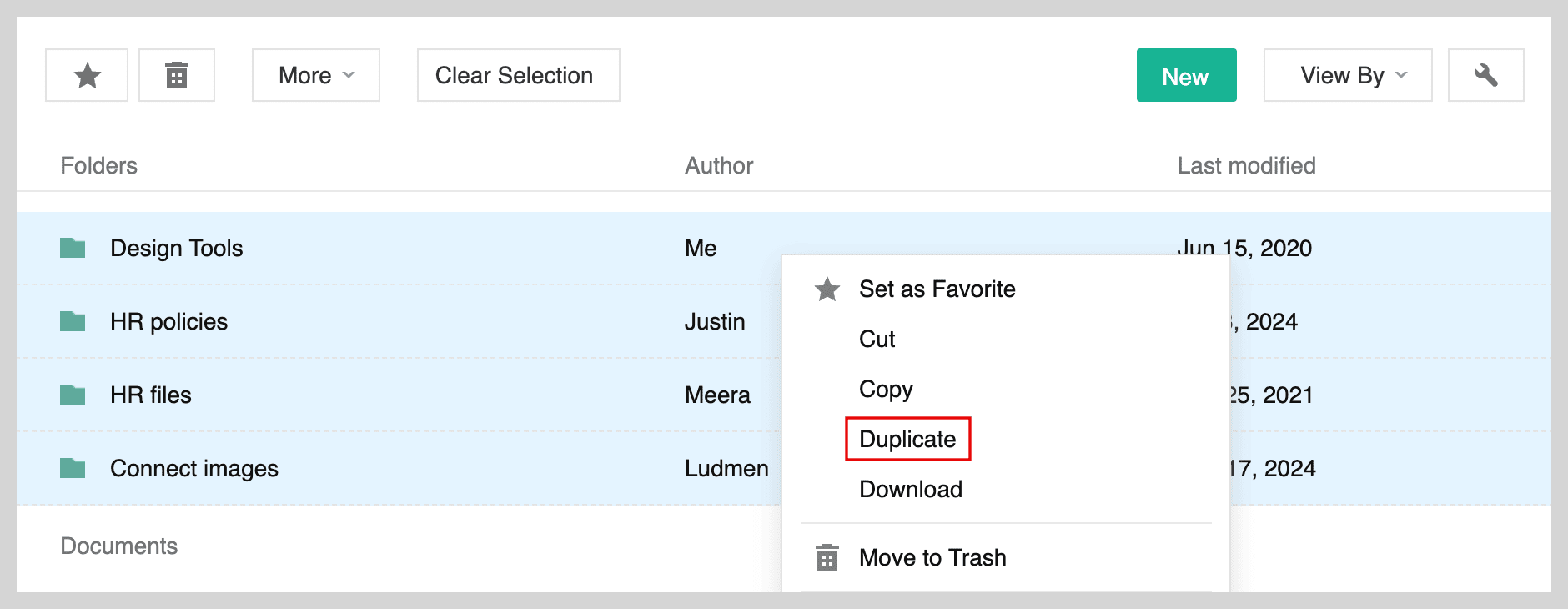This screenshot has height=609, width=1568.
Task: Choose Copy from the context menu
Action: click(886, 390)
